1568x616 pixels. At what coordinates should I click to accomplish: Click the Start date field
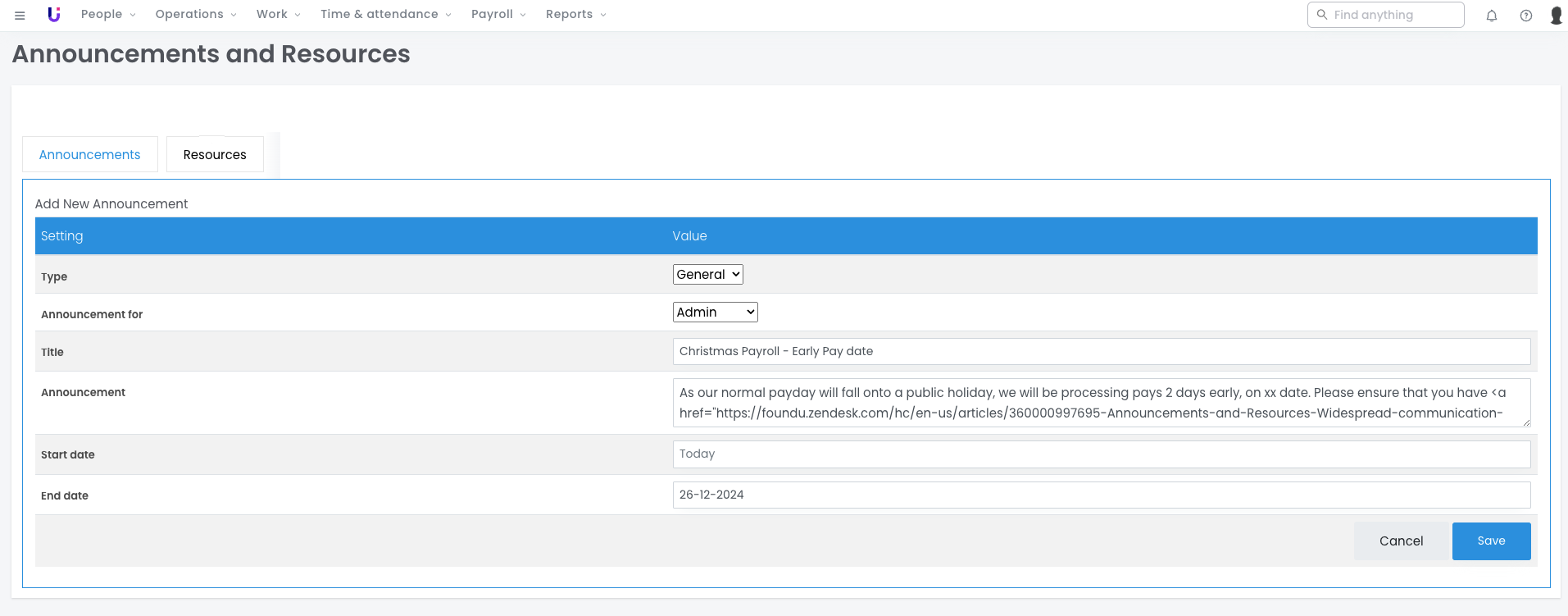pyautogui.click(x=1101, y=454)
